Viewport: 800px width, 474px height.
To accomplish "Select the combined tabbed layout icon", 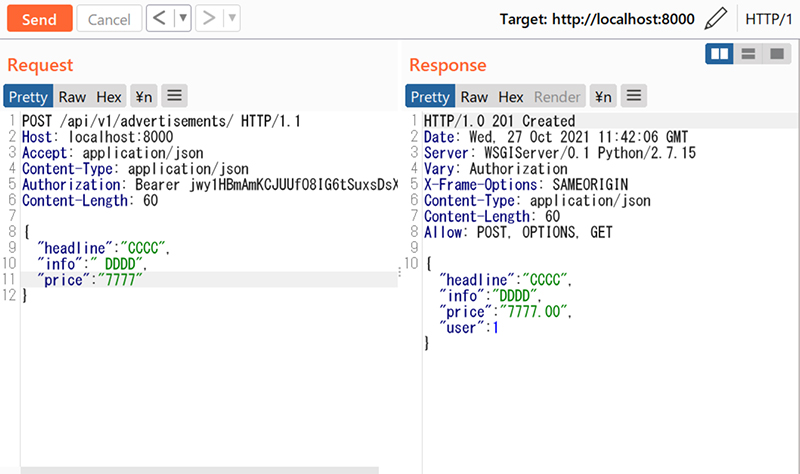I will pyautogui.click(x=776, y=53).
